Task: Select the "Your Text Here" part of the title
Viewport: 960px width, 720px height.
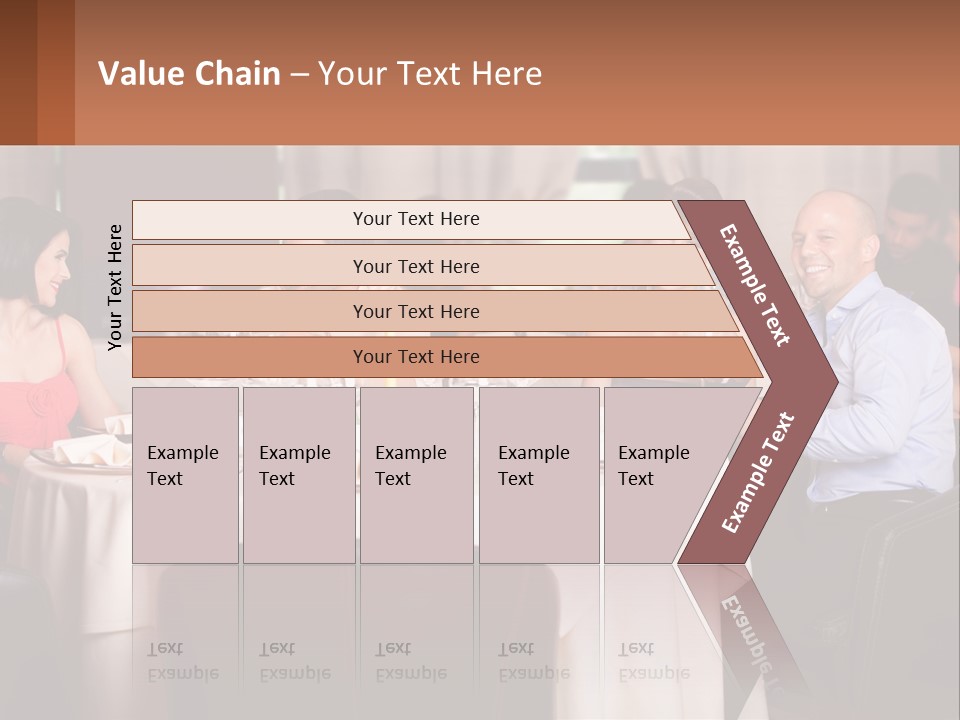Action: [430, 74]
